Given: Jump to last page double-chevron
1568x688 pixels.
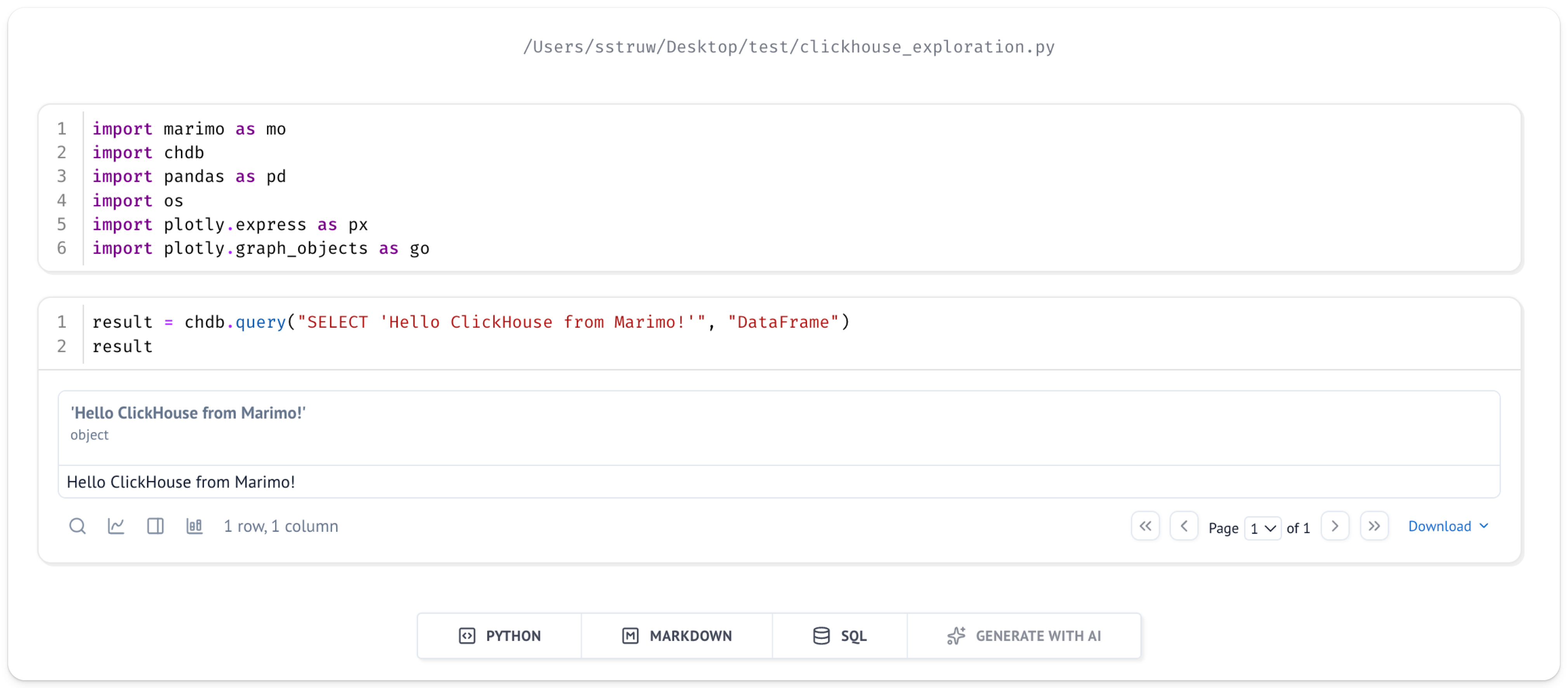Looking at the screenshot, I should (x=1374, y=526).
